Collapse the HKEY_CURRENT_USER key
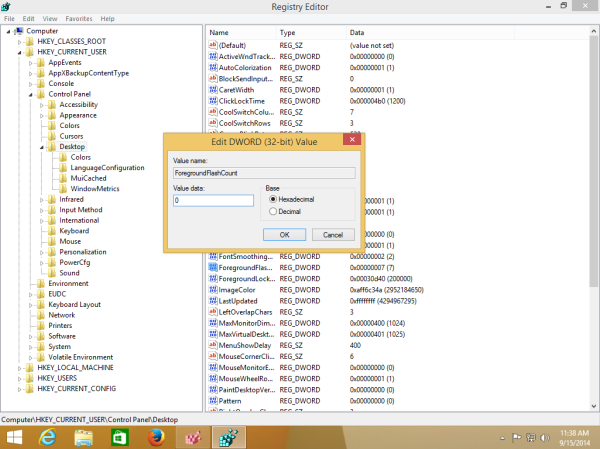Image resolution: width=600 pixels, height=449 pixels. [x=20, y=52]
